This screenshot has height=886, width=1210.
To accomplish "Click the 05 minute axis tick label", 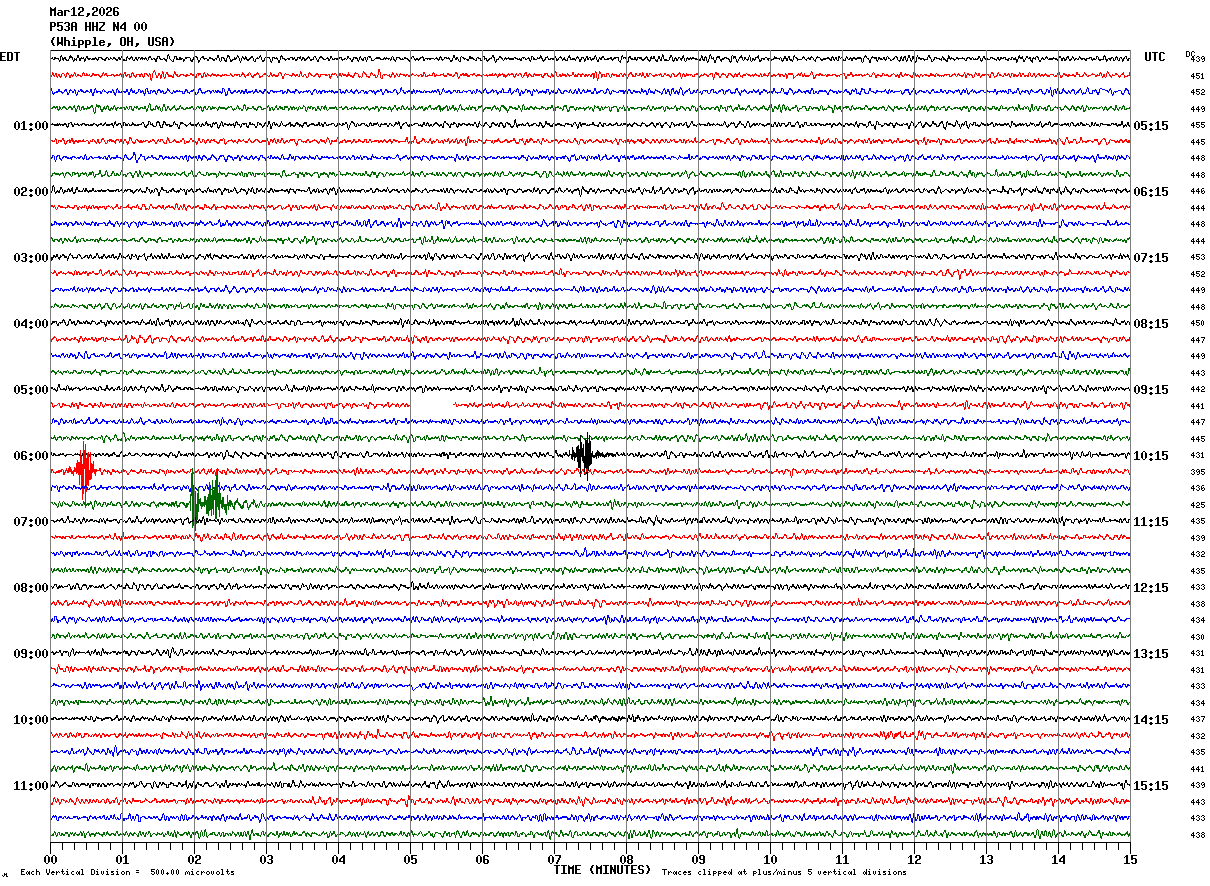I will pos(410,859).
